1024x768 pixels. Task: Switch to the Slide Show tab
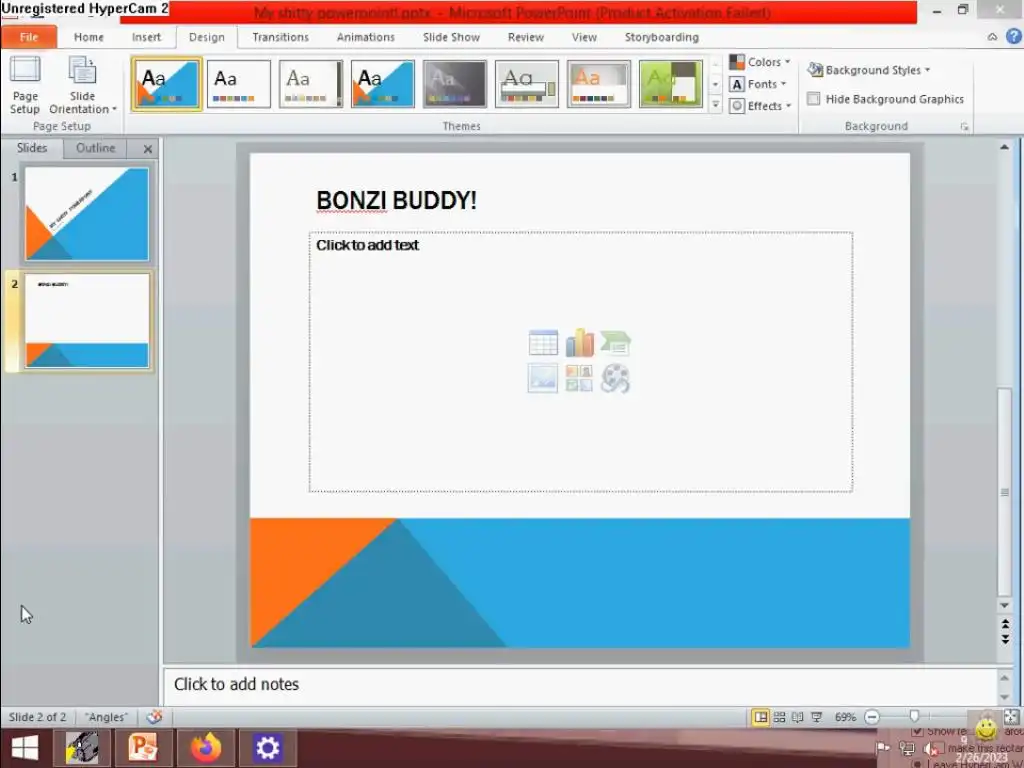point(451,37)
